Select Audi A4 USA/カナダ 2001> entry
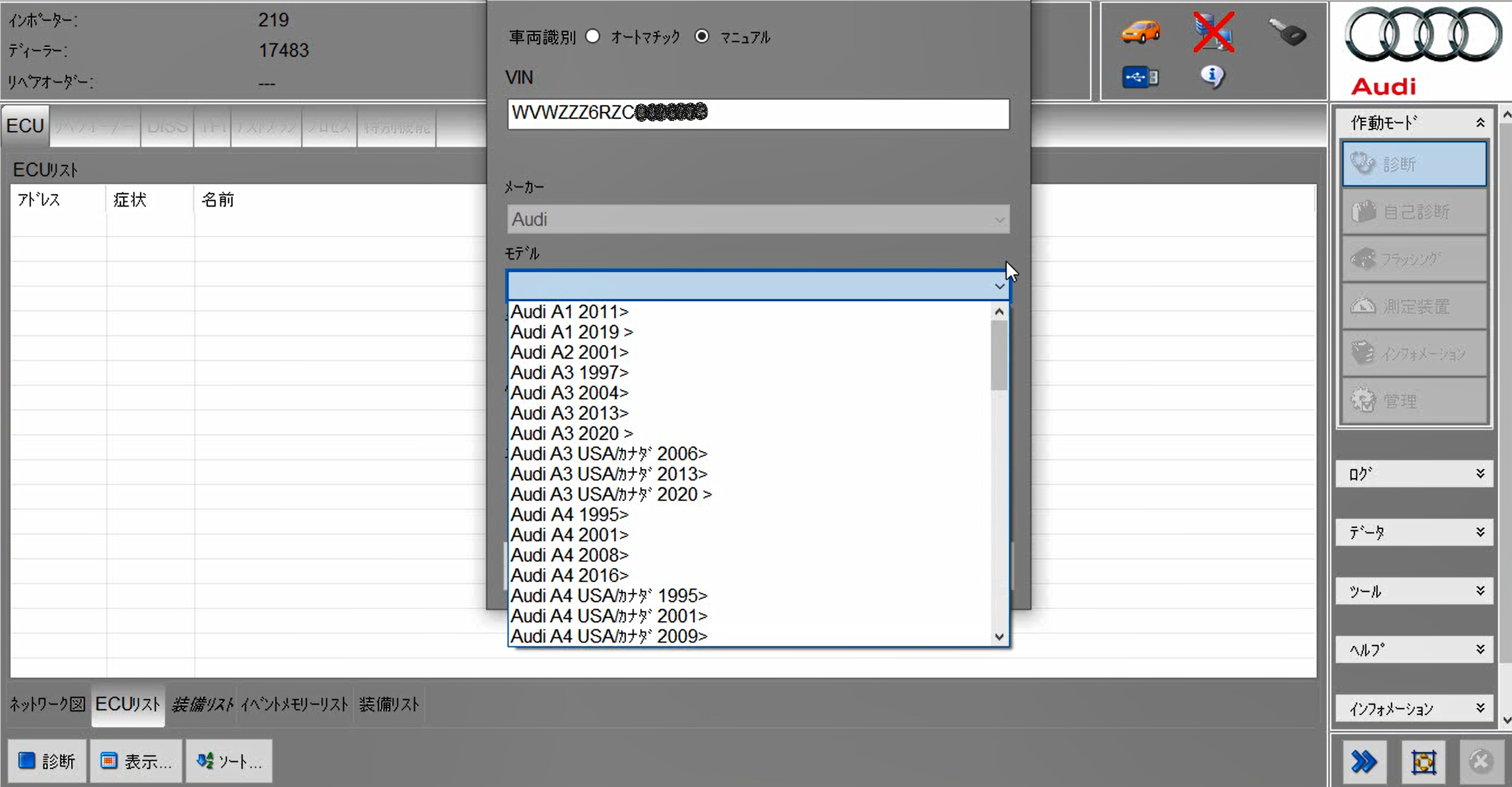1512x787 pixels. point(750,616)
